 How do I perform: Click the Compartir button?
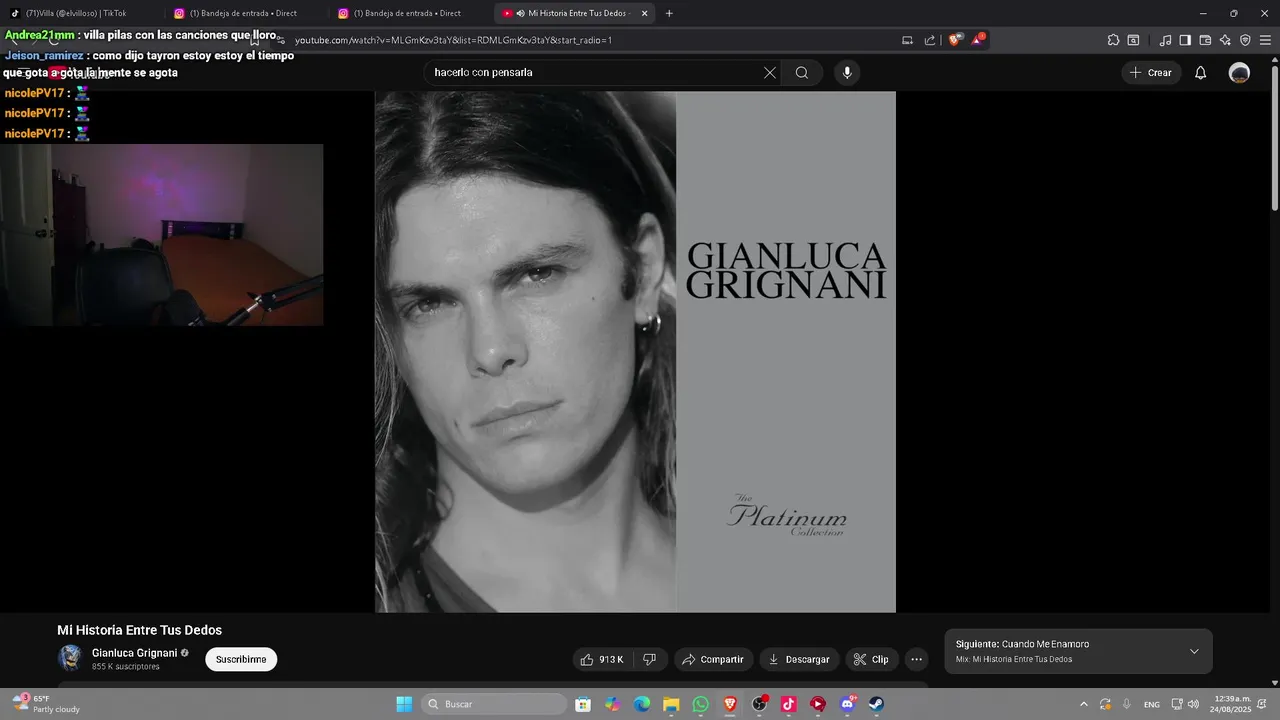point(713,659)
